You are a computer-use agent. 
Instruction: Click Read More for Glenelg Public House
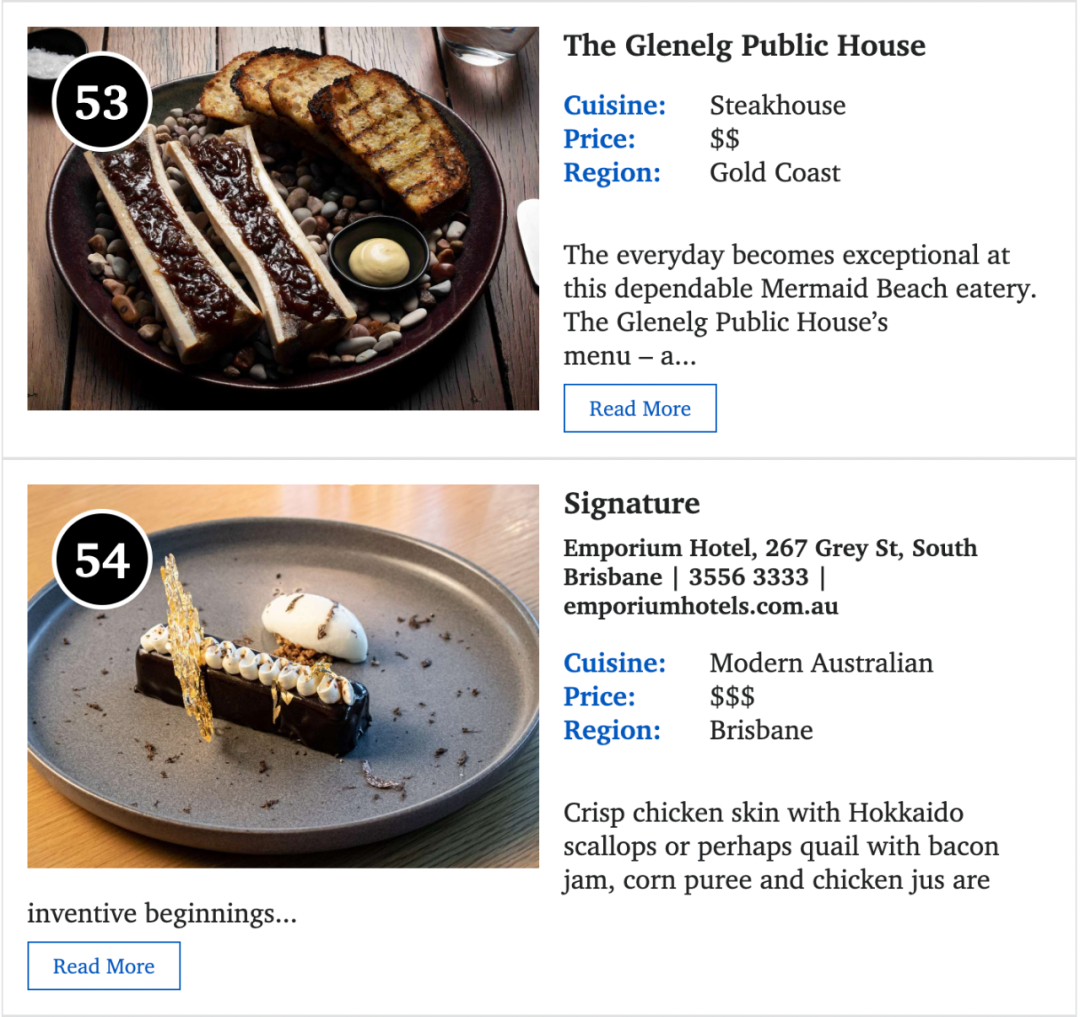pos(640,408)
